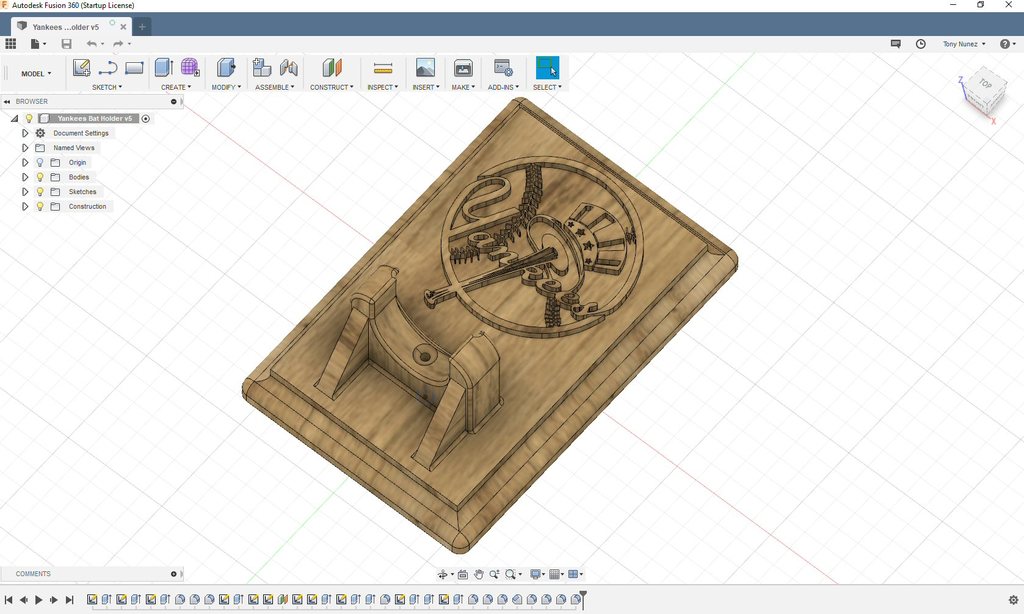Viewport: 1024px width, 614px height.
Task: Click the Fit zoom window icon
Action: click(x=511, y=574)
